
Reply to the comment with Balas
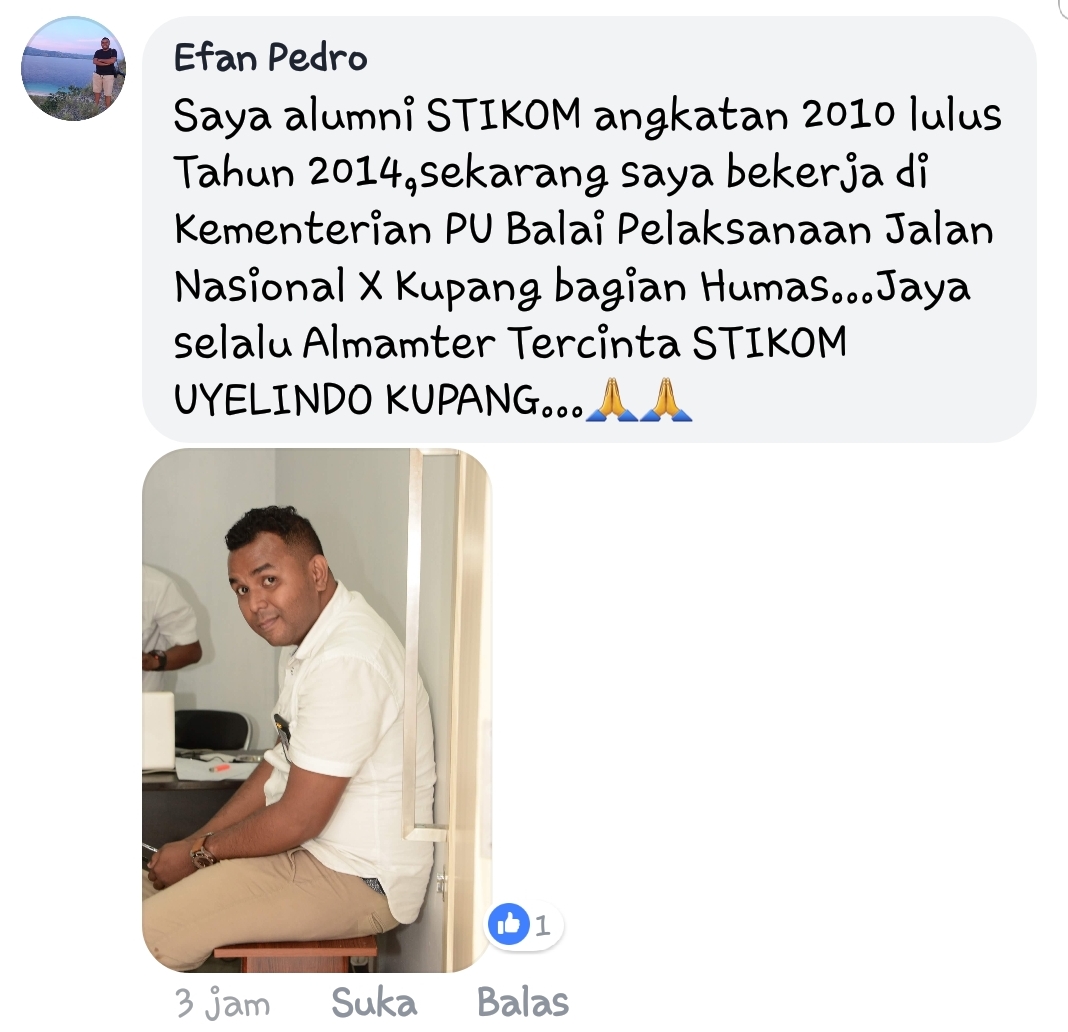click(x=523, y=1003)
